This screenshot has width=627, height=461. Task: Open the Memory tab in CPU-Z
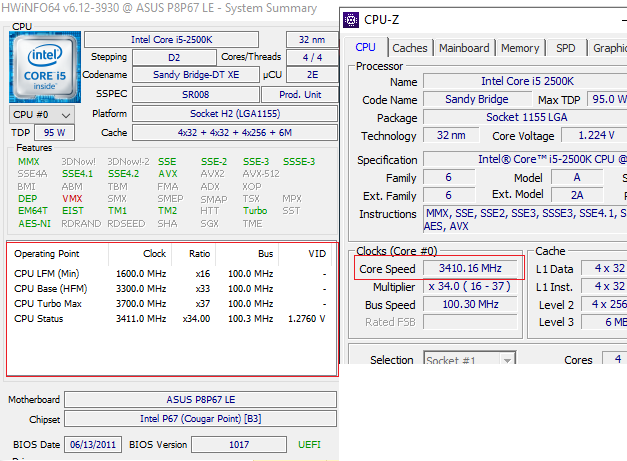click(520, 48)
